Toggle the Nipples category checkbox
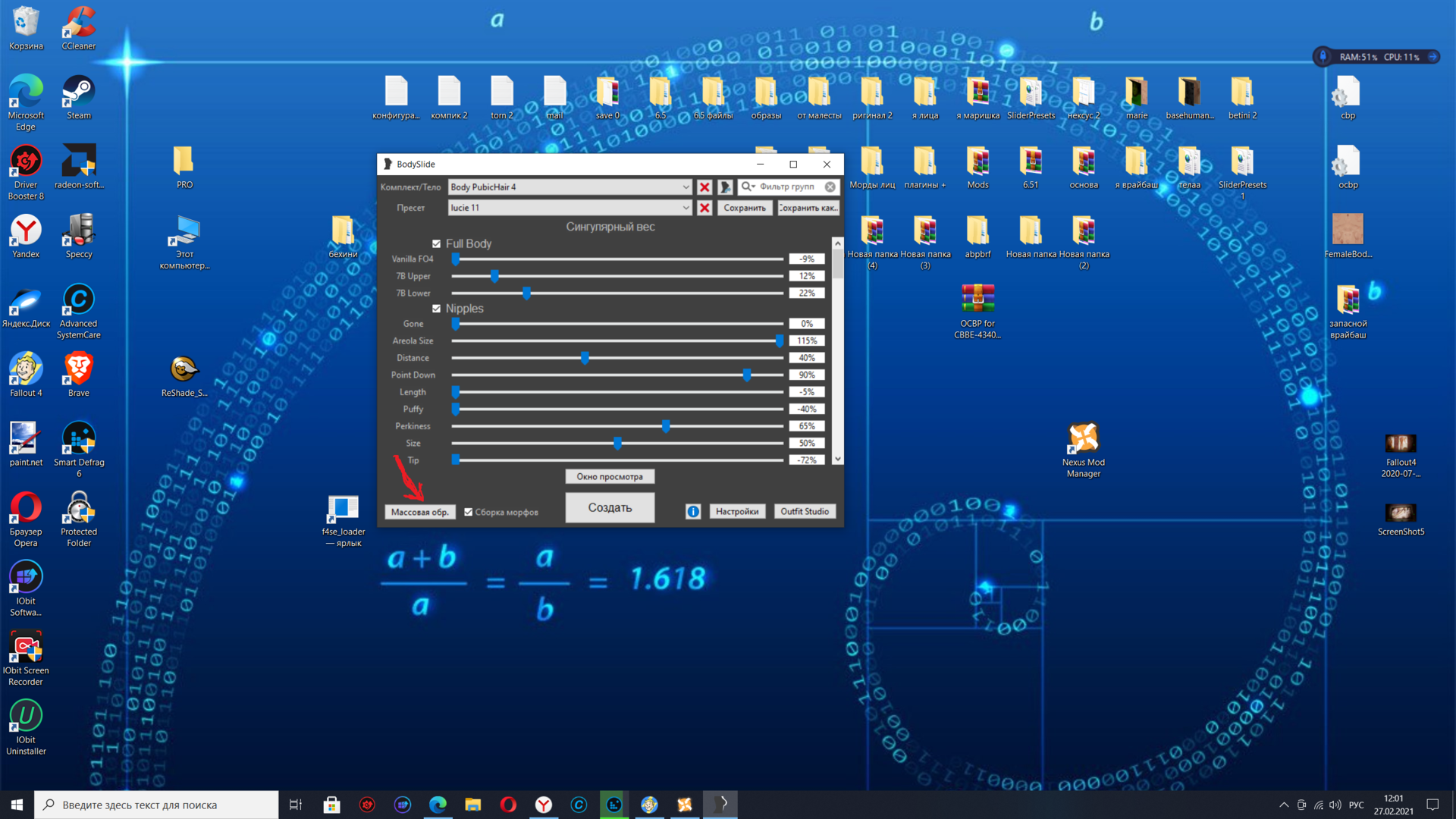 coord(437,309)
